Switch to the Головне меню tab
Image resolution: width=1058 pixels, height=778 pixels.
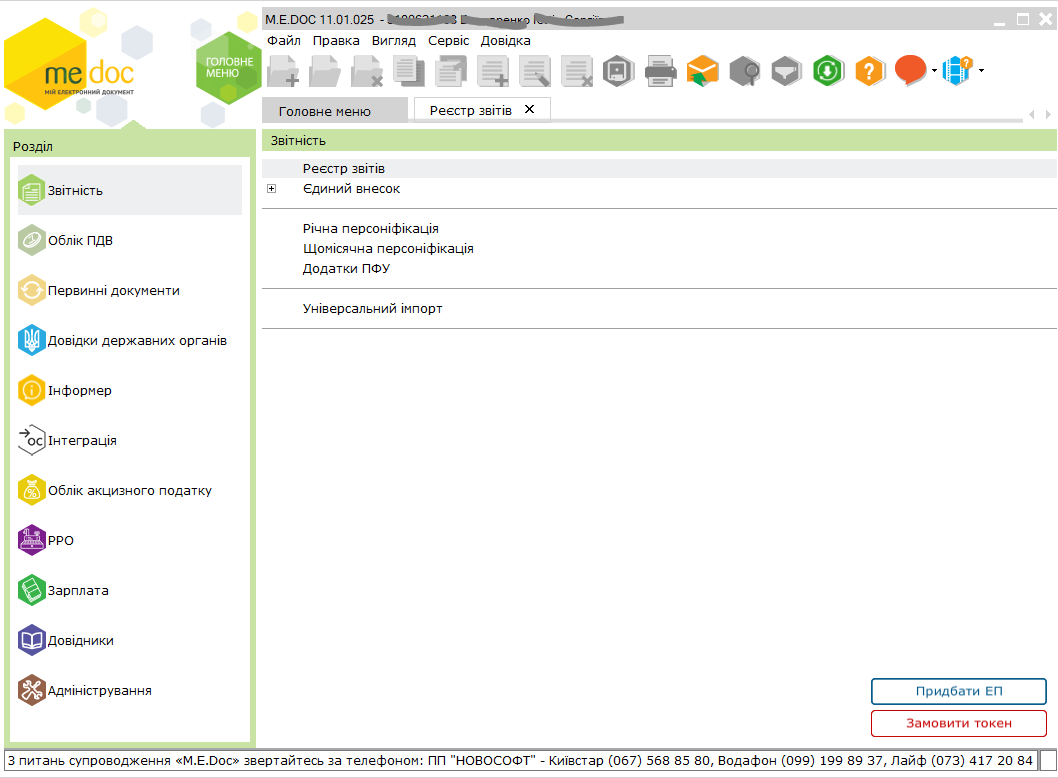pyautogui.click(x=324, y=111)
